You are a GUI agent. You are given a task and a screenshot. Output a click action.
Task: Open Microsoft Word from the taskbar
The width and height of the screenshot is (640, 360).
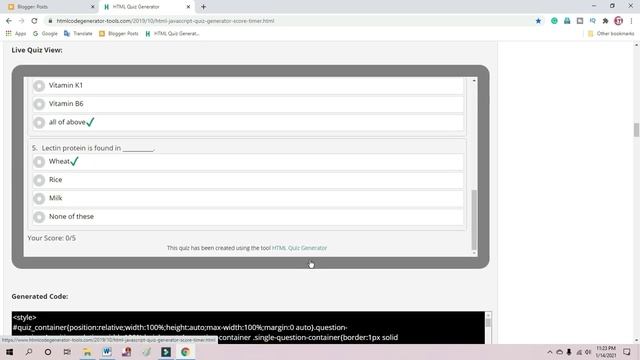[x=107, y=352]
